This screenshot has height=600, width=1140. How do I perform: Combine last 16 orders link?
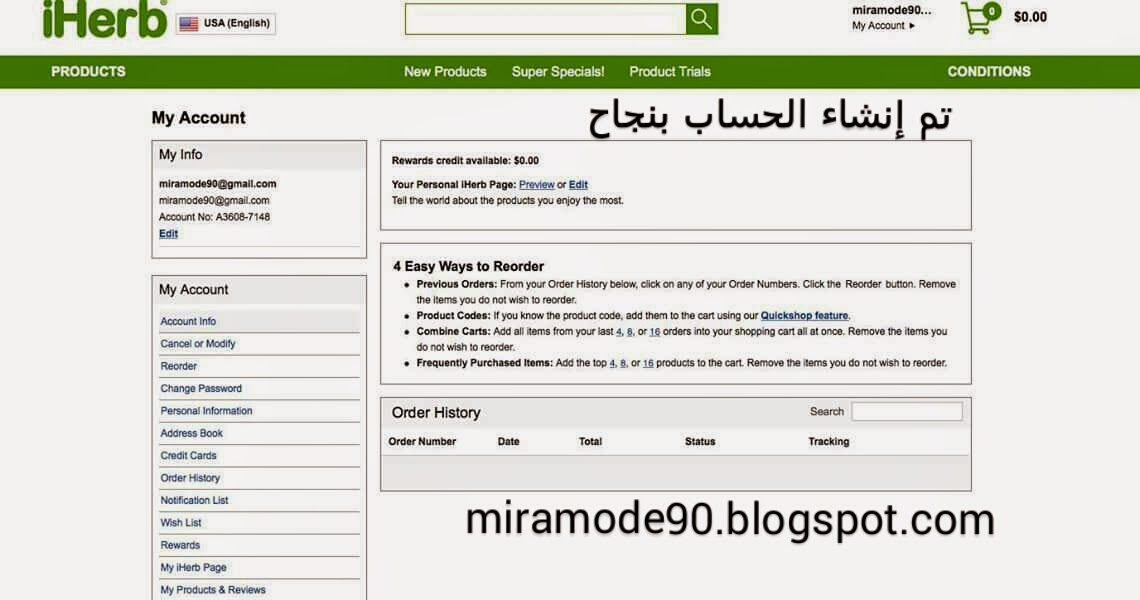pyautogui.click(x=654, y=332)
